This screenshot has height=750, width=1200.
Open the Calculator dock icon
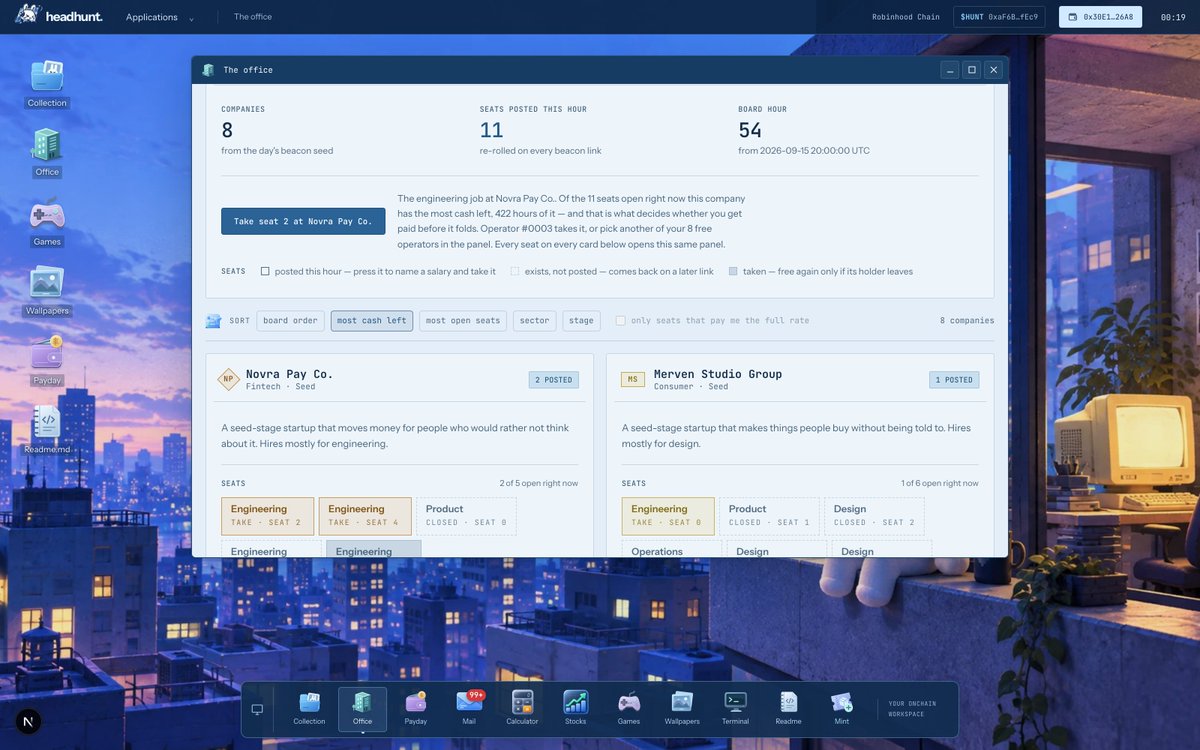pos(522,708)
